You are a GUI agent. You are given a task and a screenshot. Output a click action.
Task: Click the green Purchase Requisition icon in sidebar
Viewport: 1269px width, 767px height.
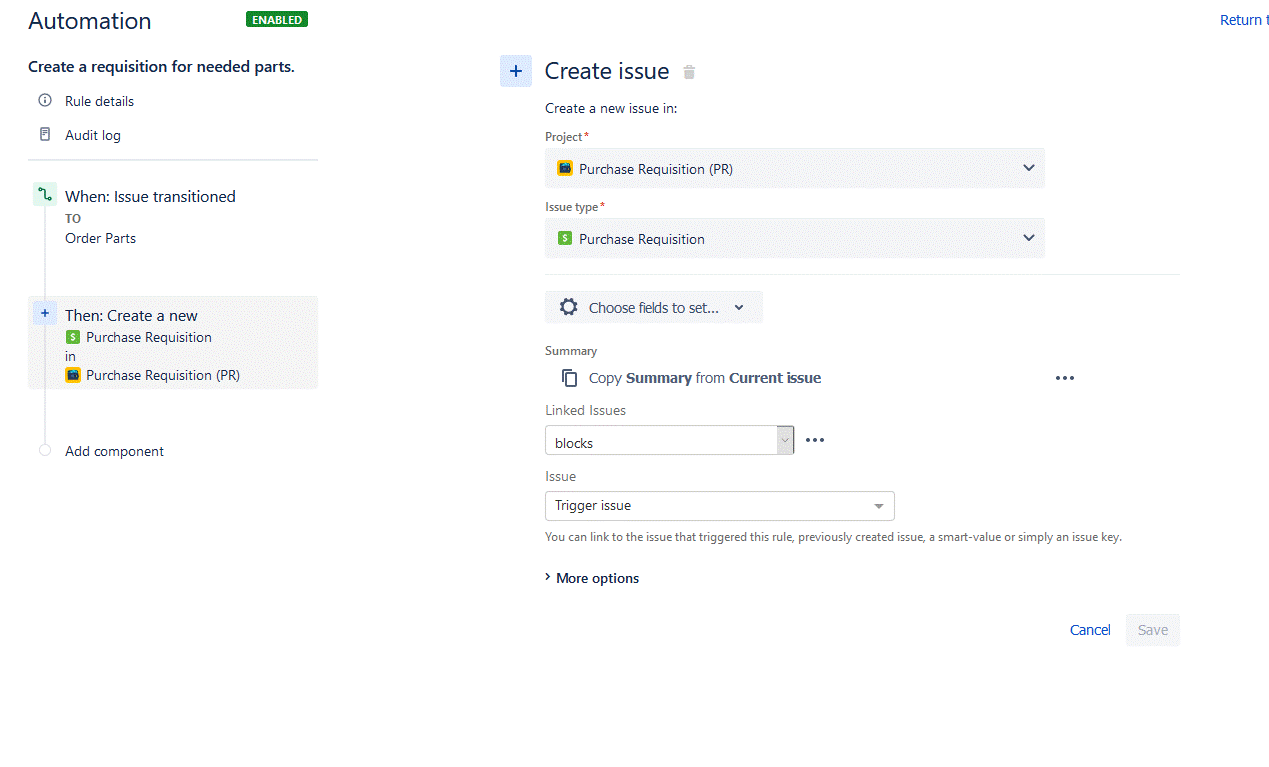[x=73, y=337]
